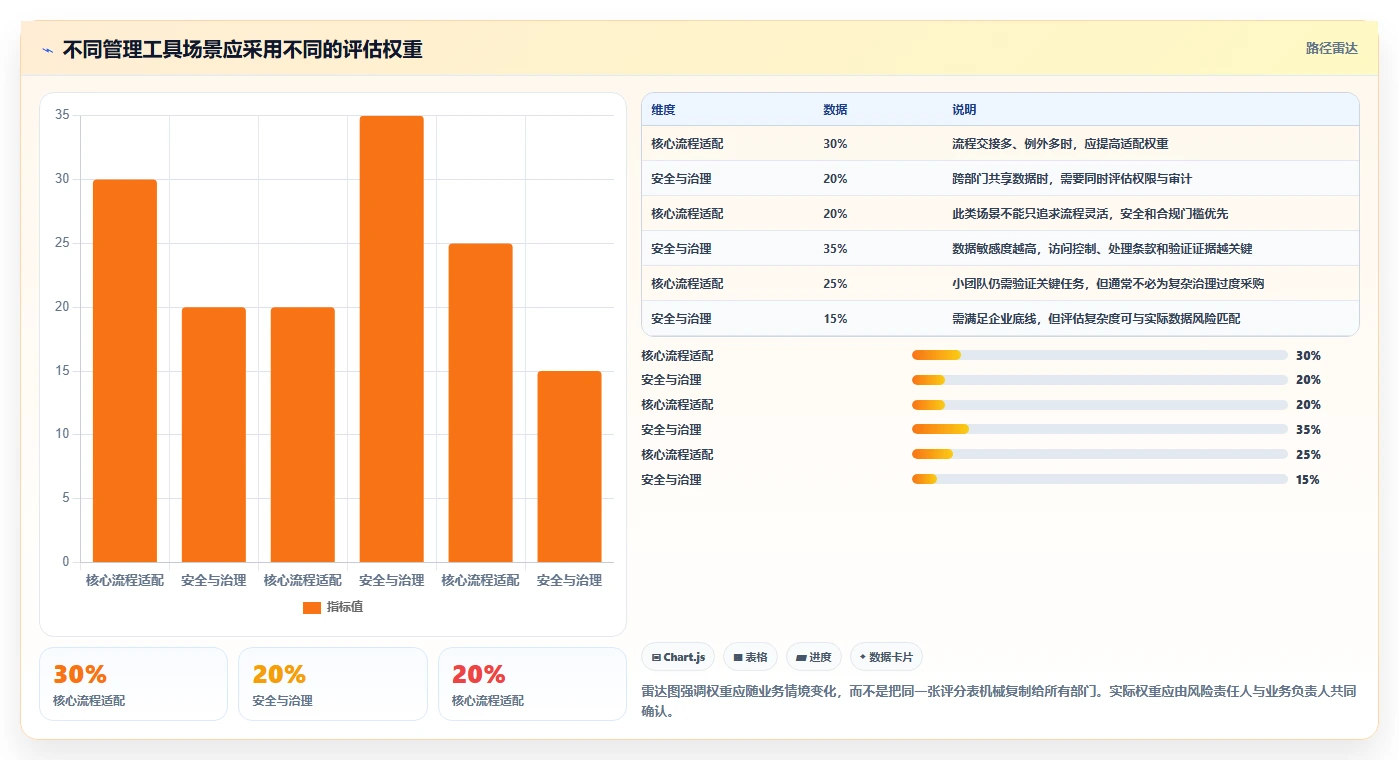Click the chart bar reaching 25

pyautogui.click(x=480, y=403)
